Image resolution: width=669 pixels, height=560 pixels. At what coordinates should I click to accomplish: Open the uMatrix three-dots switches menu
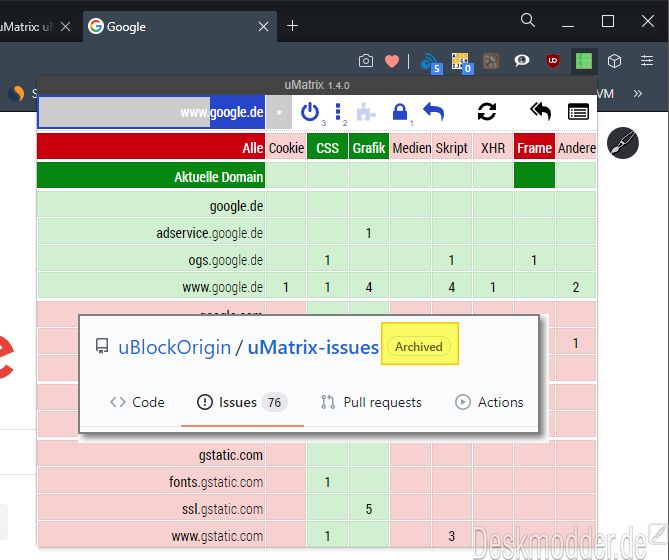[338, 112]
